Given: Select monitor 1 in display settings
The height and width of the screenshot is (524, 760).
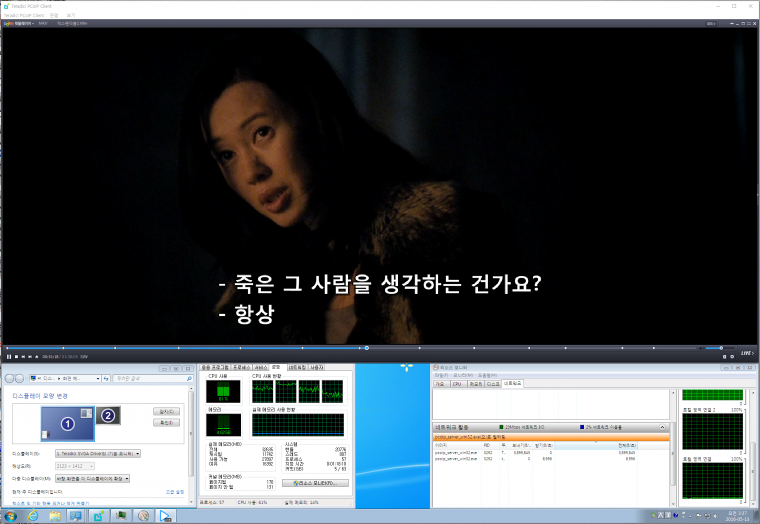Looking at the screenshot, I should coord(67,424).
